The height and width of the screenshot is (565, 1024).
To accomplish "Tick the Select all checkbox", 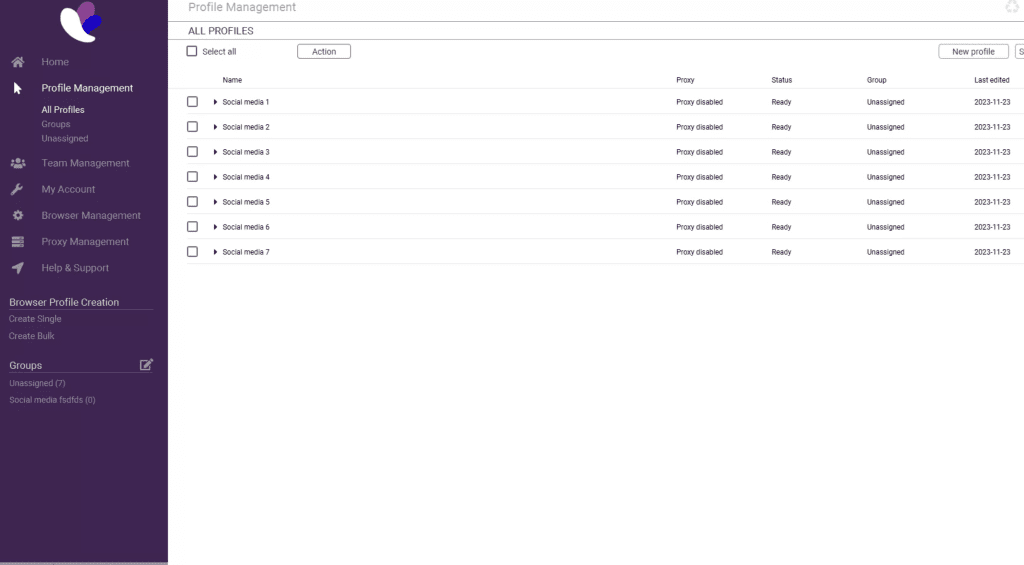I will coord(191,51).
